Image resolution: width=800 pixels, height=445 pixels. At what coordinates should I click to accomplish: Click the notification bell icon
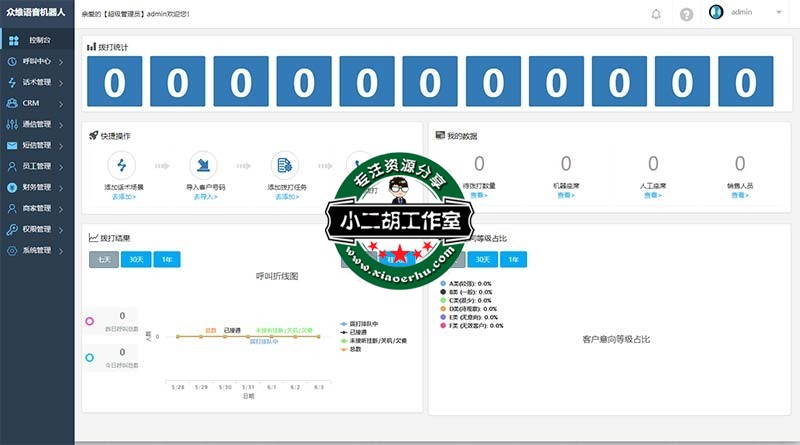pos(656,14)
